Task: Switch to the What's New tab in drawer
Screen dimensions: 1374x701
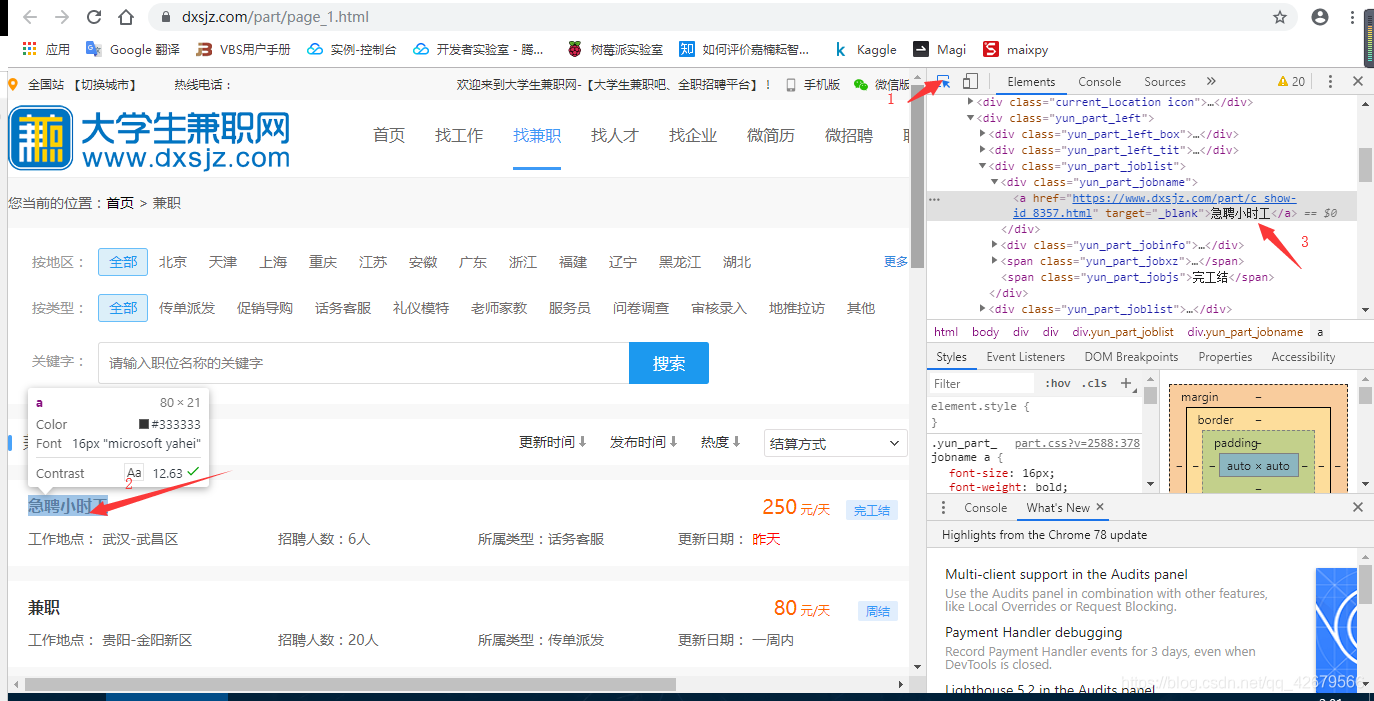Action: coord(1055,507)
